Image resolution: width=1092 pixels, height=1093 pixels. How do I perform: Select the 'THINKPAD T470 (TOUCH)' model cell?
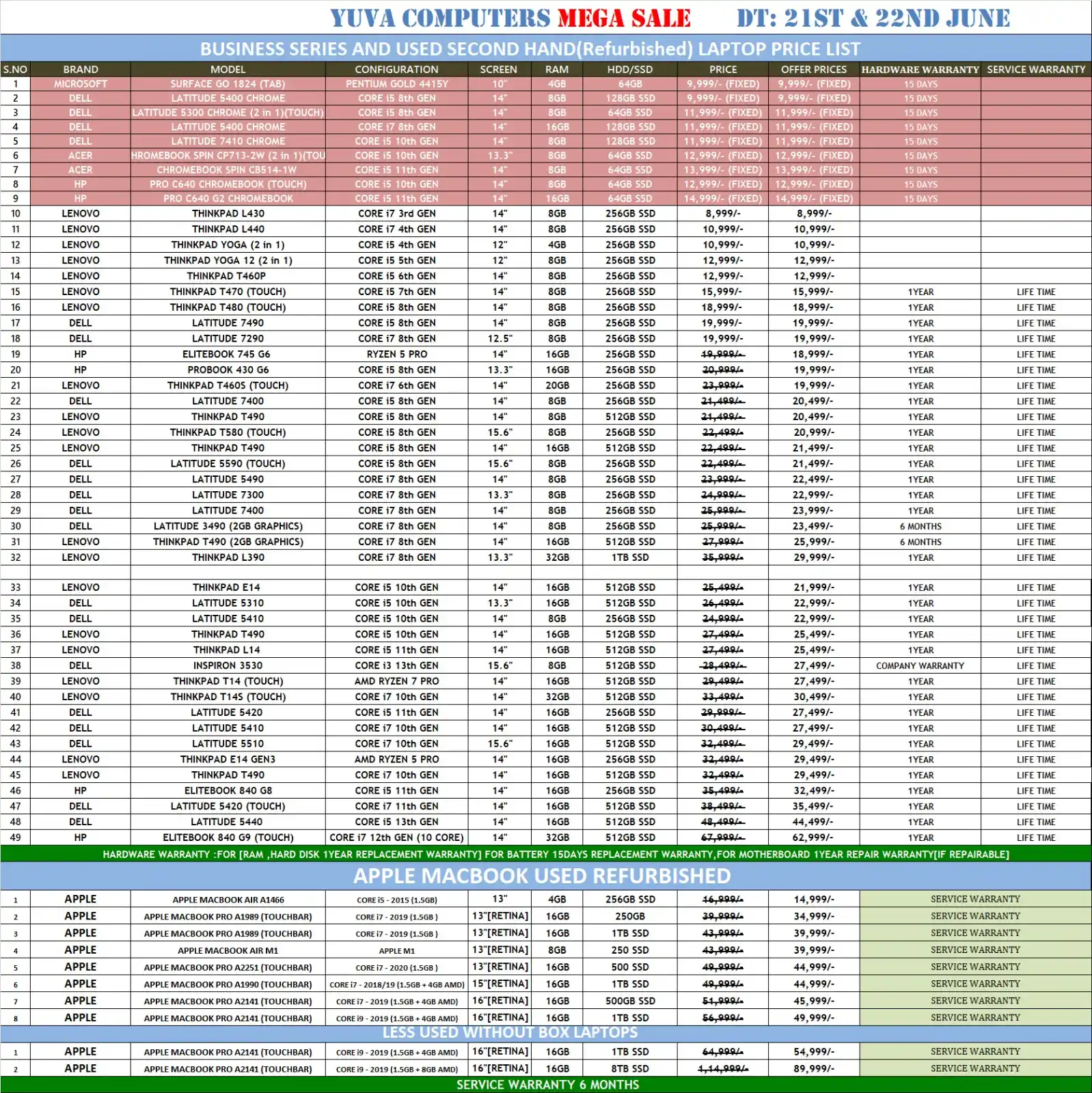[x=228, y=292]
